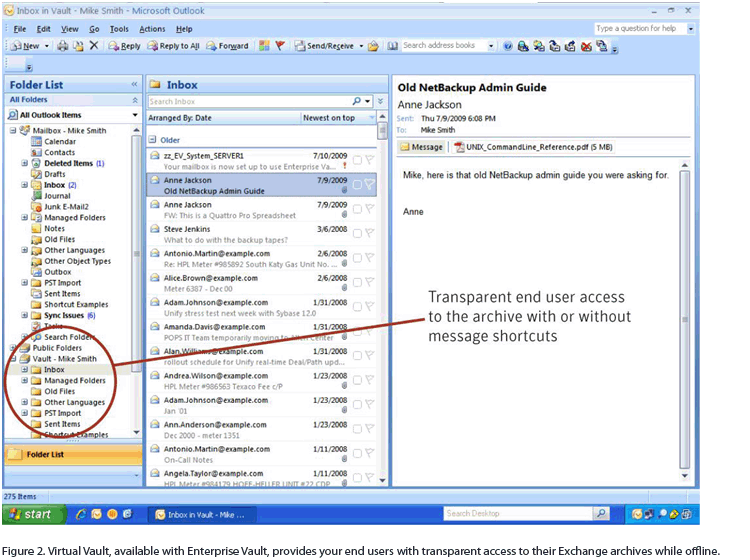Click the reading pane vertical scrollbar
The width and height of the screenshot is (750, 560).
pyautogui.click(x=684, y=320)
